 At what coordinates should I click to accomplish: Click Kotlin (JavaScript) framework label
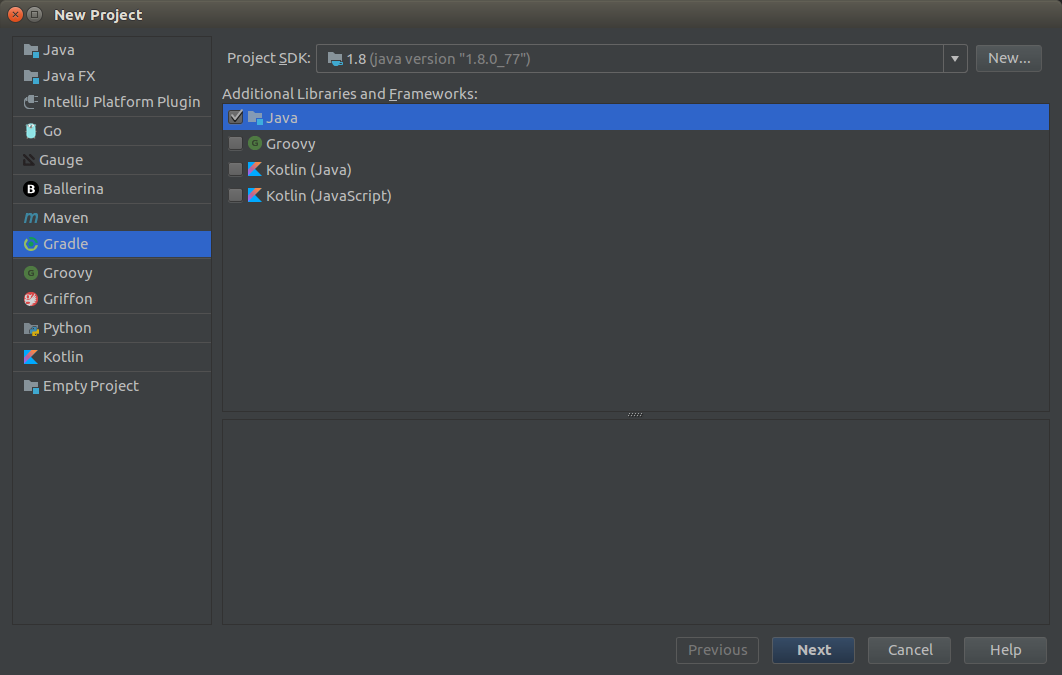click(328, 196)
